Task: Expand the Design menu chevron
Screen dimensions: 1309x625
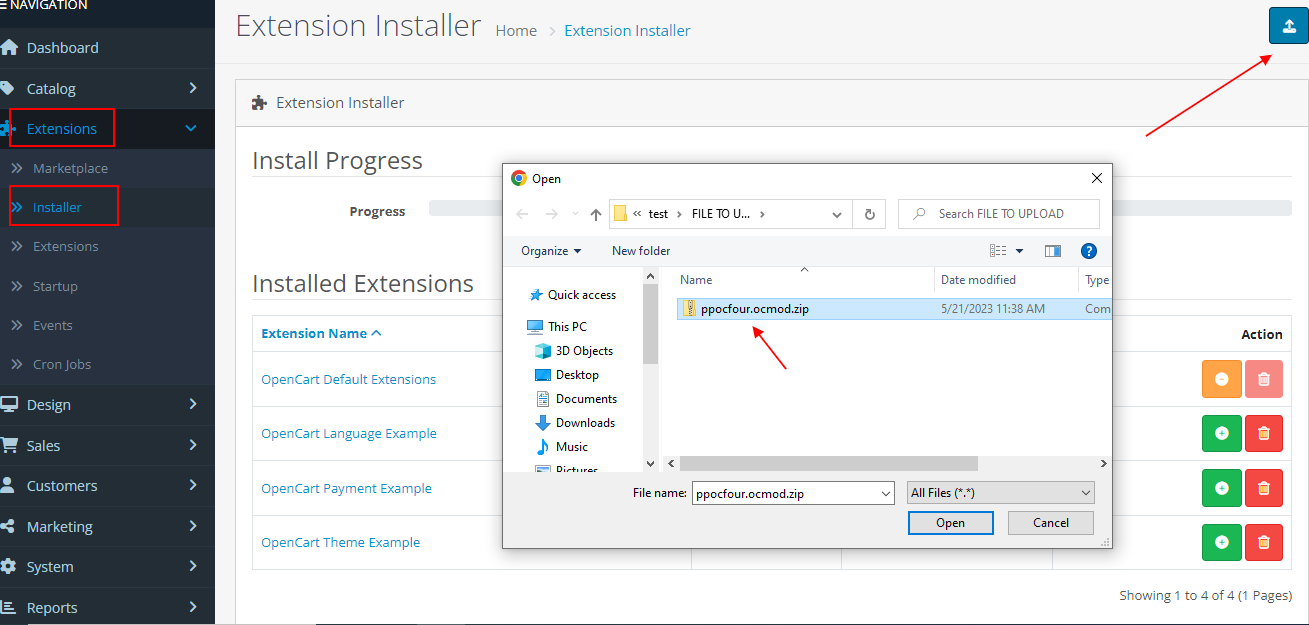Action: click(x=193, y=404)
